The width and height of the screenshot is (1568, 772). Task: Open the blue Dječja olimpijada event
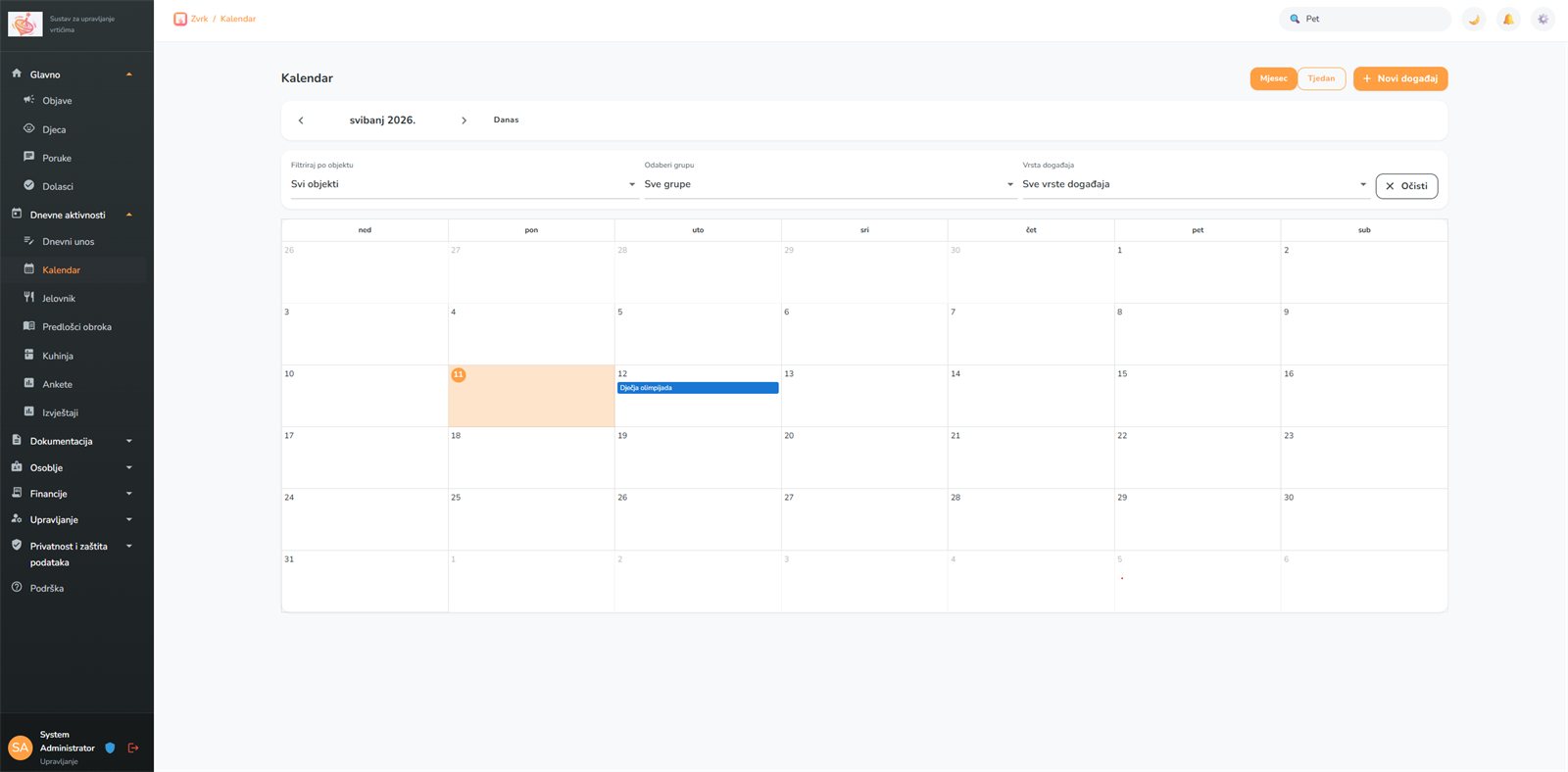pyautogui.click(x=698, y=388)
